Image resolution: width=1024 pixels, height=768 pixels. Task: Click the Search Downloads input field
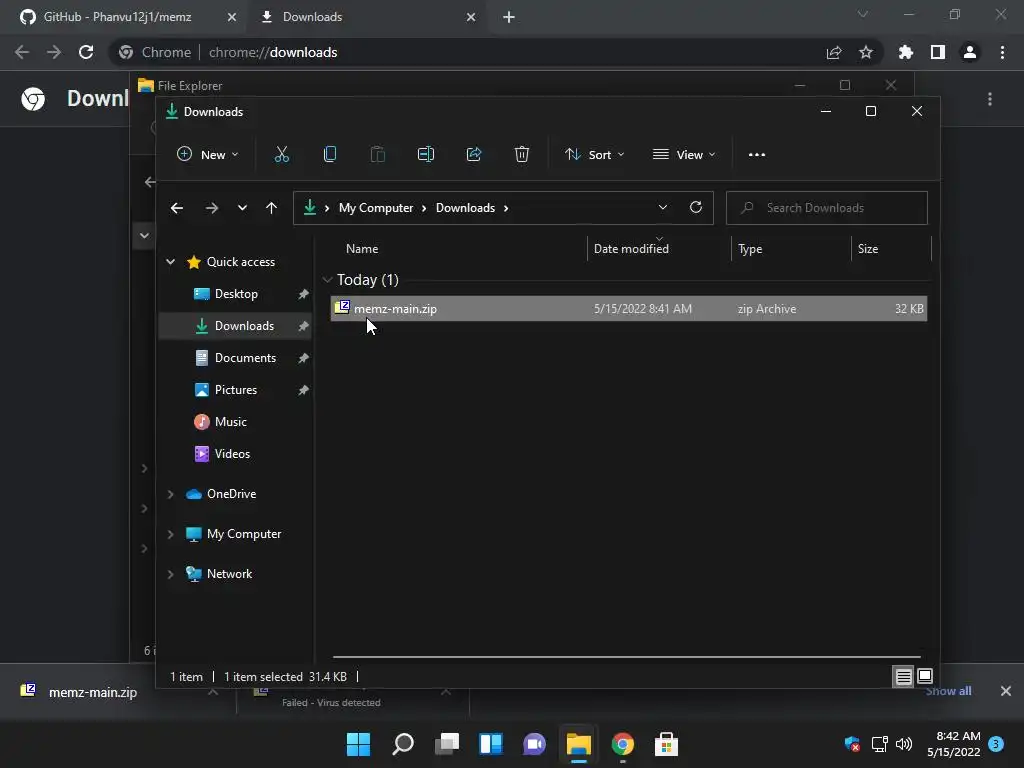pos(827,208)
